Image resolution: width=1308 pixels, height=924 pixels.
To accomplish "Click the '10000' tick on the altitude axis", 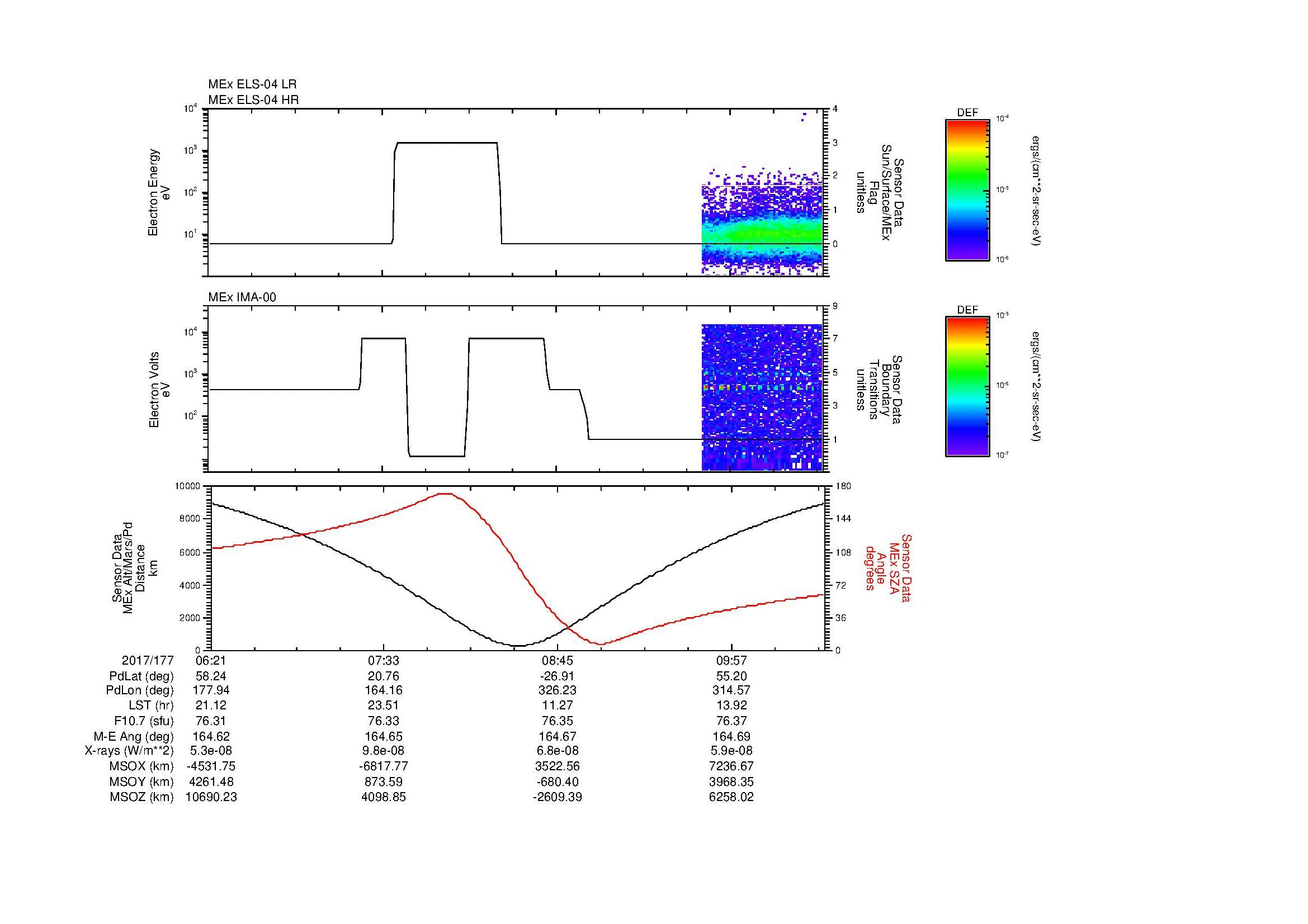I will (188, 486).
